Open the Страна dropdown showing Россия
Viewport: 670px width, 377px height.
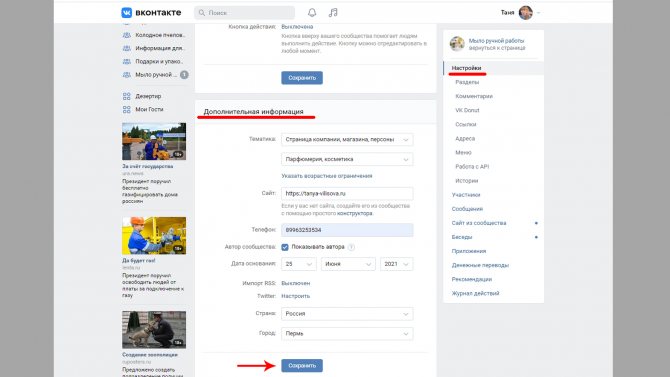[x=347, y=314]
